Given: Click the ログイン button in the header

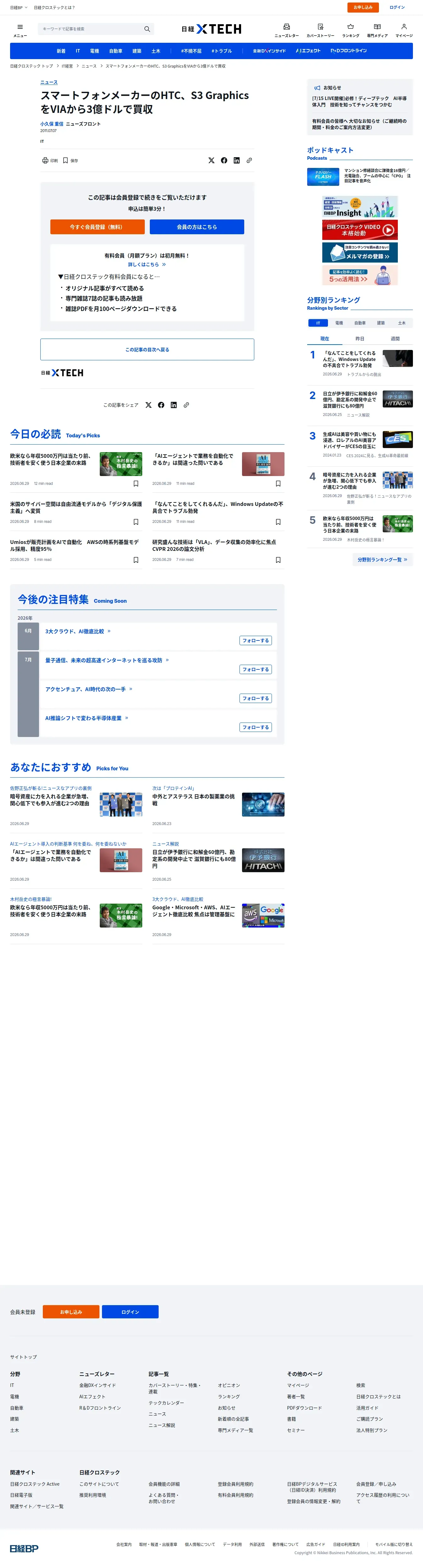Looking at the screenshot, I should click(398, 7).
